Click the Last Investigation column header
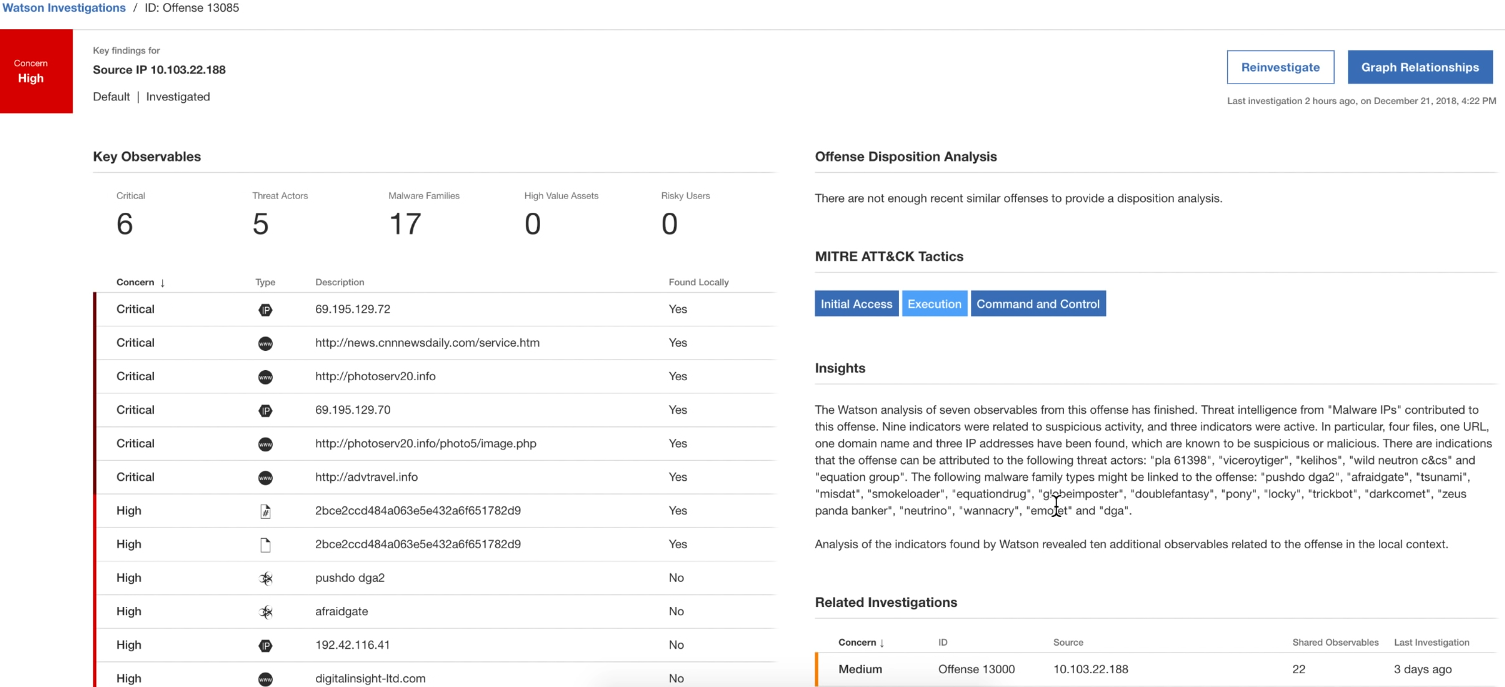The image size is (1505, 687). point(1432,642)
